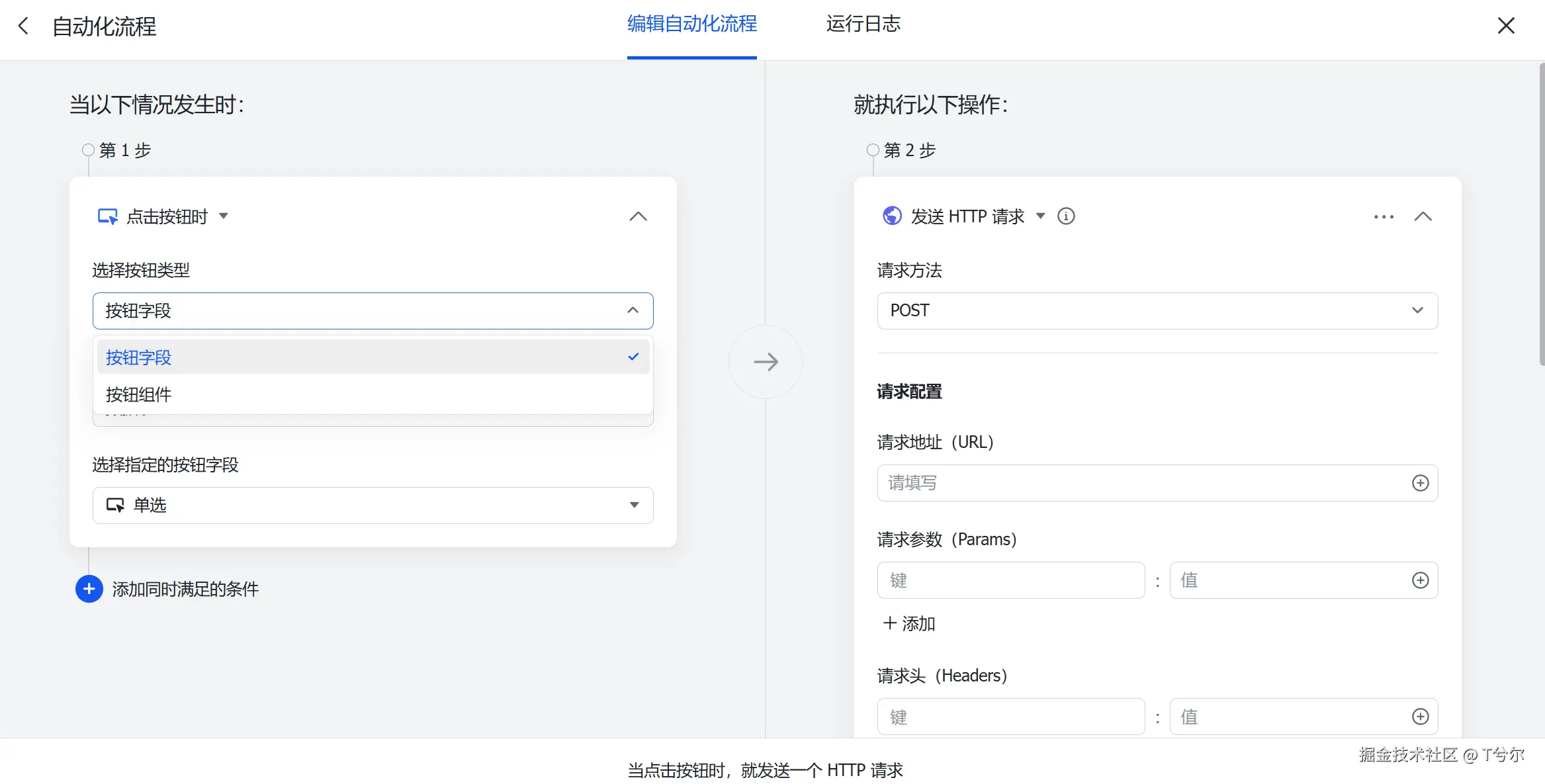This screenshot has height=784, width=1545.
Task: Click the plus icon in Params 值 field
Action: tap(1420, 581)
